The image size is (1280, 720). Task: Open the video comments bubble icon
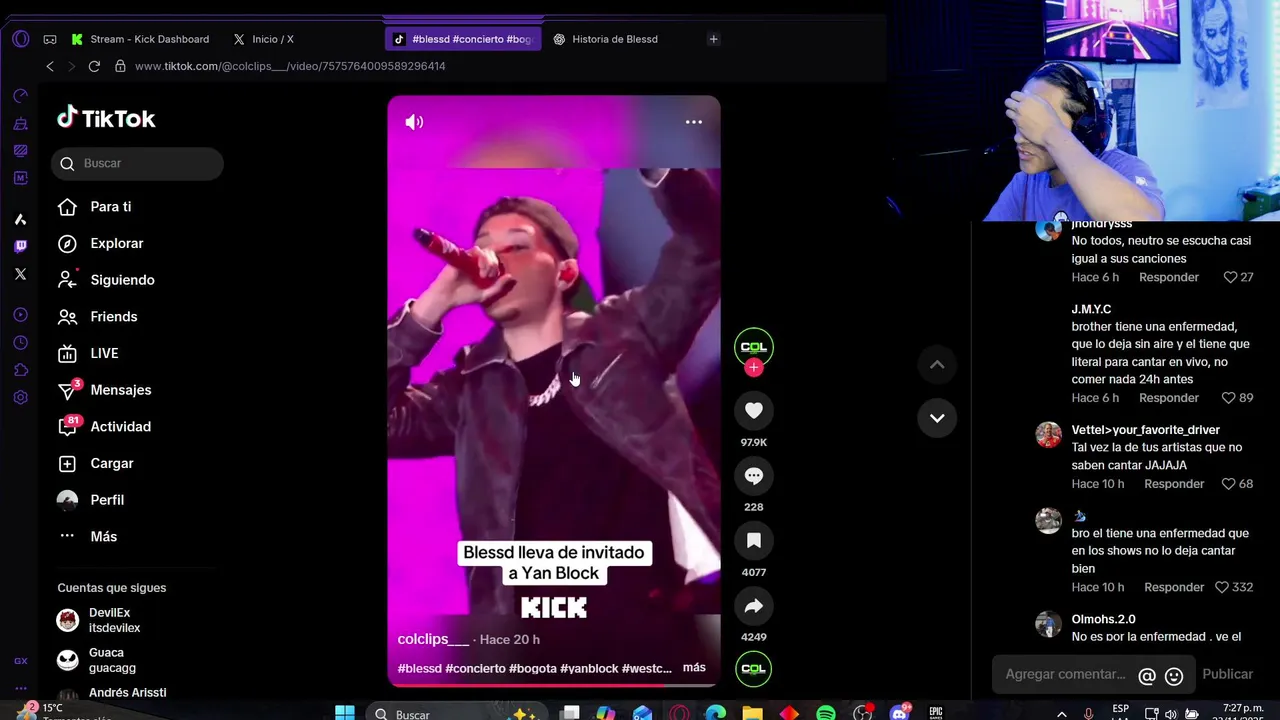coord(754,476)
